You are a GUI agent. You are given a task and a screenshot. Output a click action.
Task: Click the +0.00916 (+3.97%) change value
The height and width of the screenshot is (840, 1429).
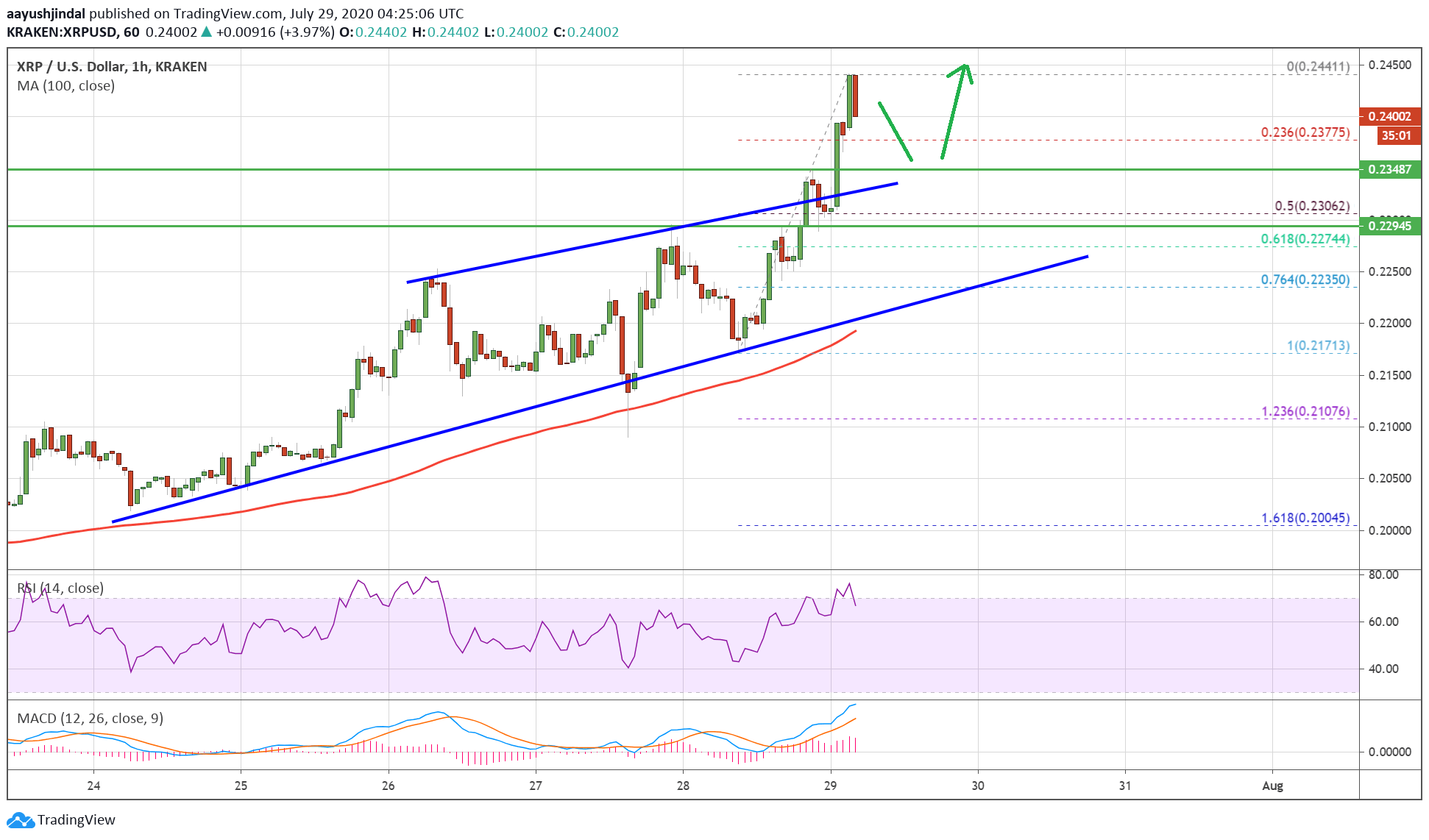275,33
